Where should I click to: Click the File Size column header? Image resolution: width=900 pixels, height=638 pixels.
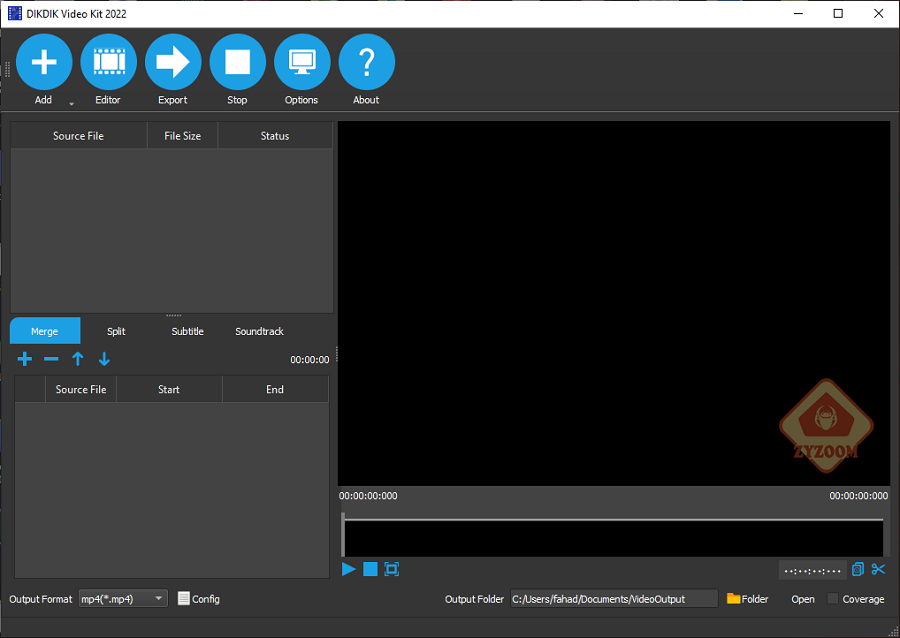pos(183,136)
